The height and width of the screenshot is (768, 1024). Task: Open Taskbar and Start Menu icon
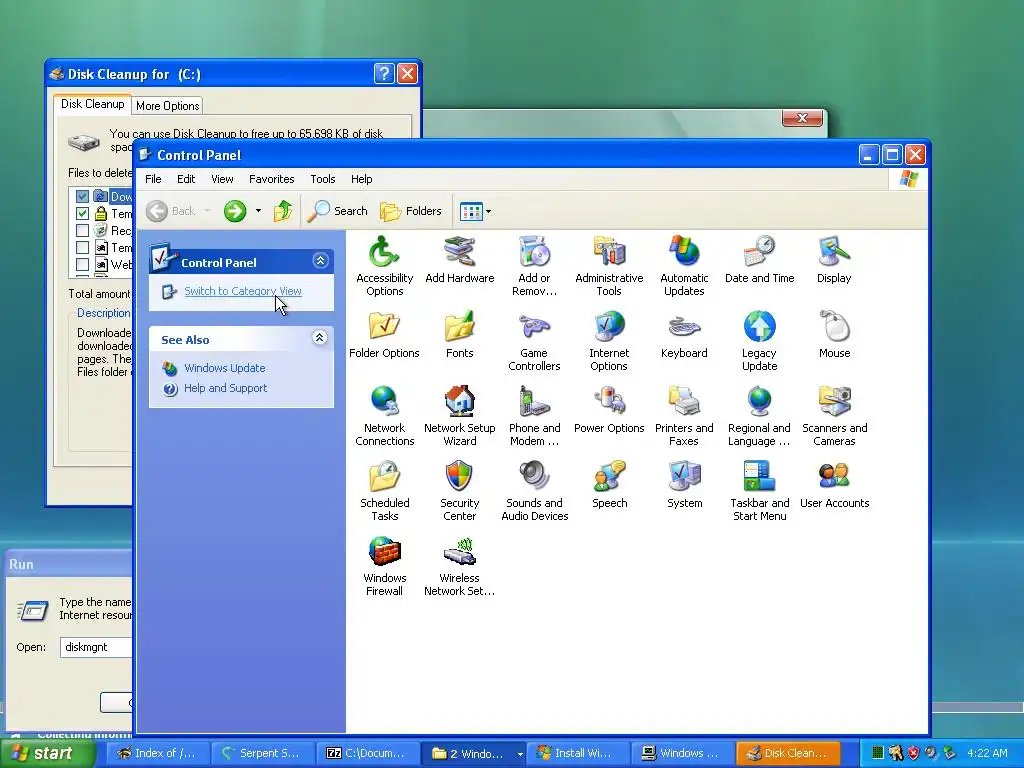pyautogui.click(x=759, y=491)
